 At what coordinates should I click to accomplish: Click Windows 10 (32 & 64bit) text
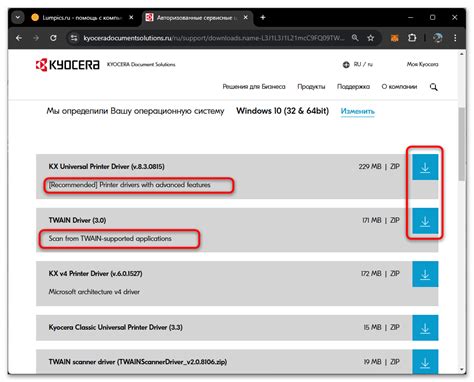pos(283,111)
